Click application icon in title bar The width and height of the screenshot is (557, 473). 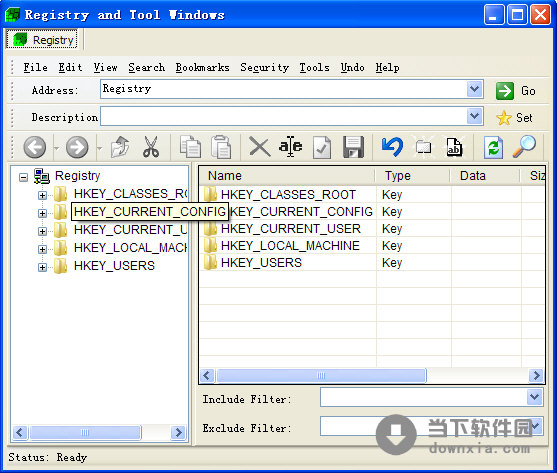pos(12,15)
